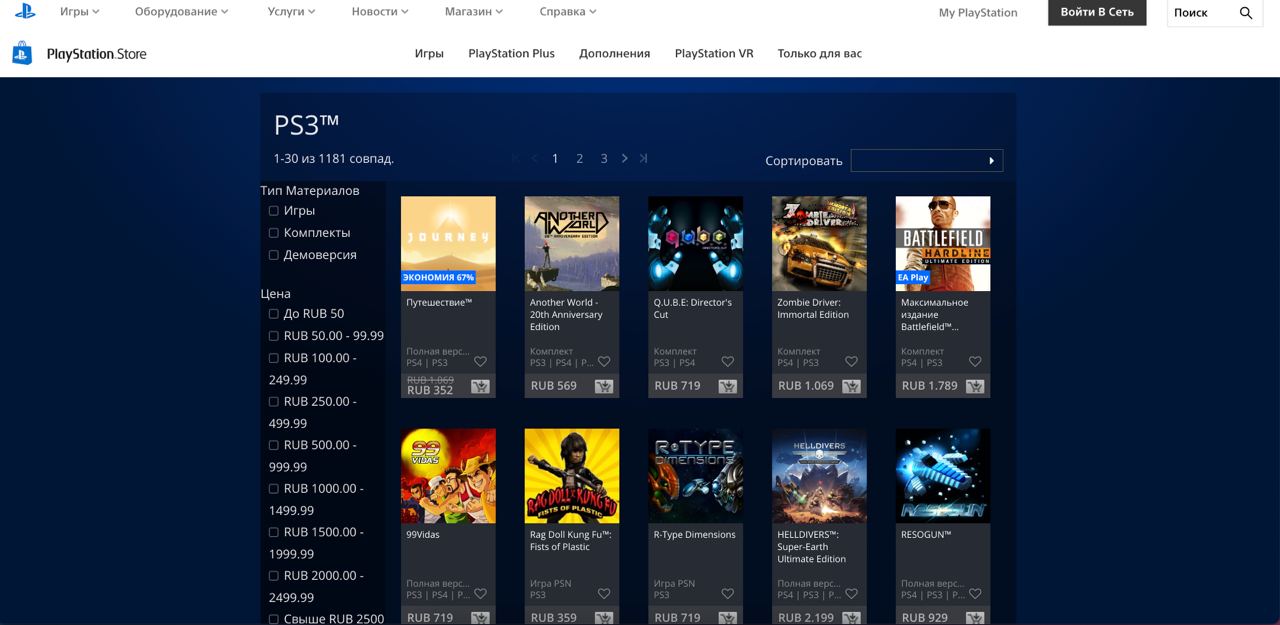The width and height of the screenshot is (1280, 625).
Task: Check the Демоверсия checkbox
Action: coord(274,255)
